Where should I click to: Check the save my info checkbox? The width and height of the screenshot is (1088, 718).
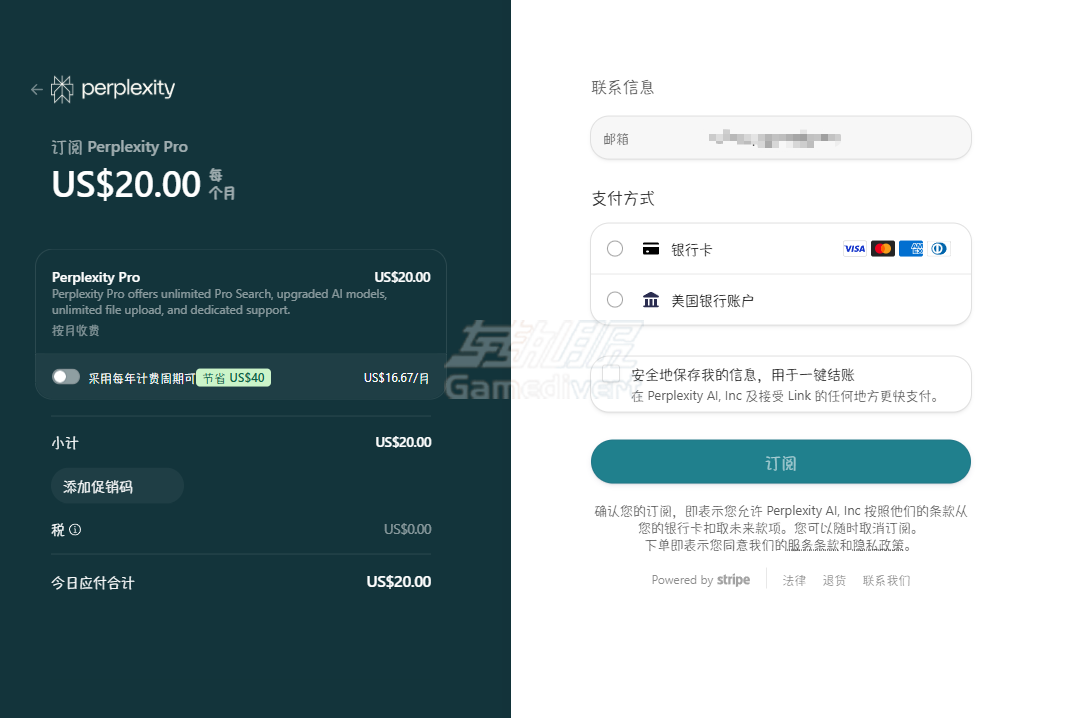tap(611, 373)
